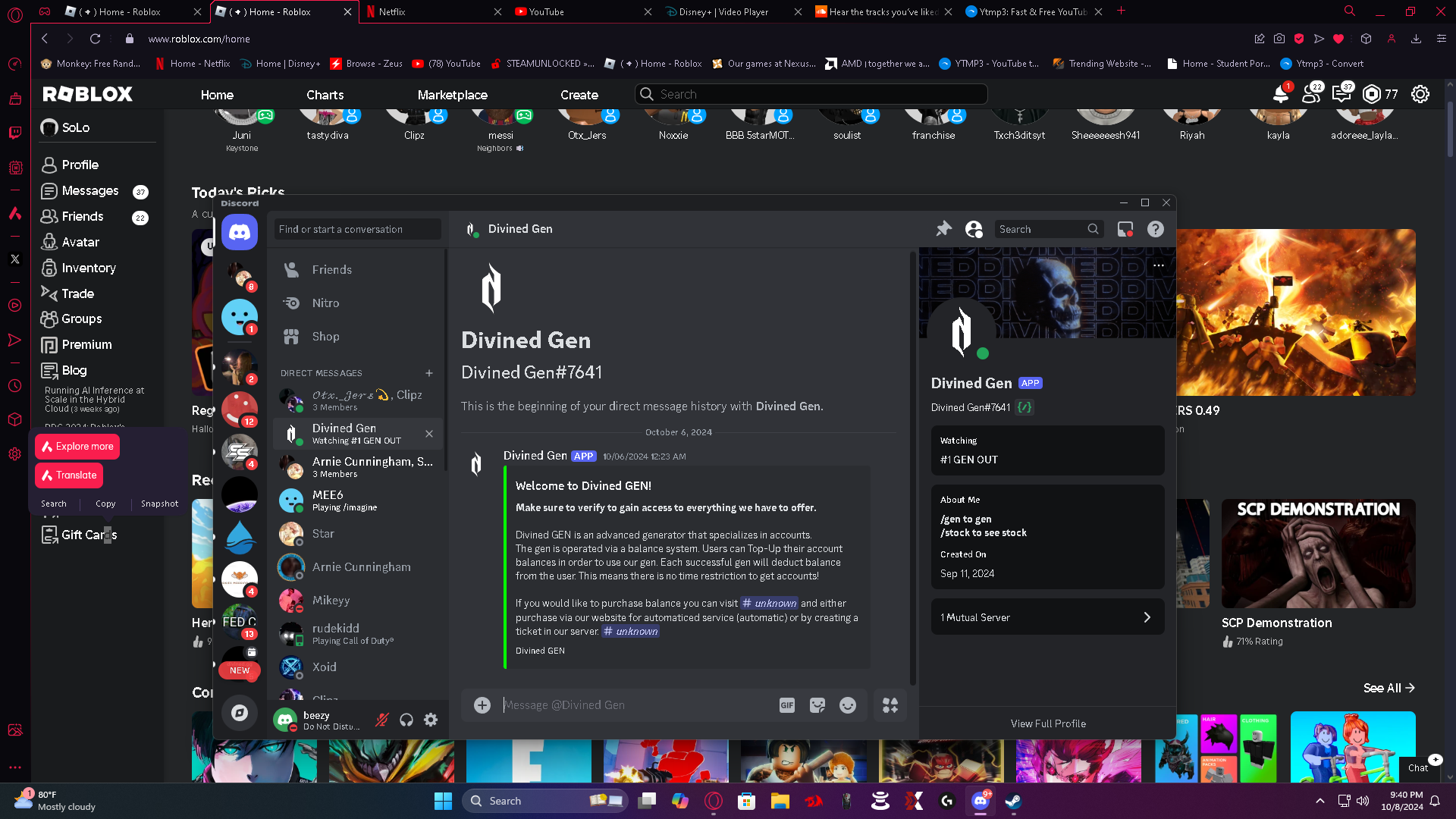Screen dimensions: 1456x819
Task: Open pinned messages in Discord
Action: [x=943, y=229]
